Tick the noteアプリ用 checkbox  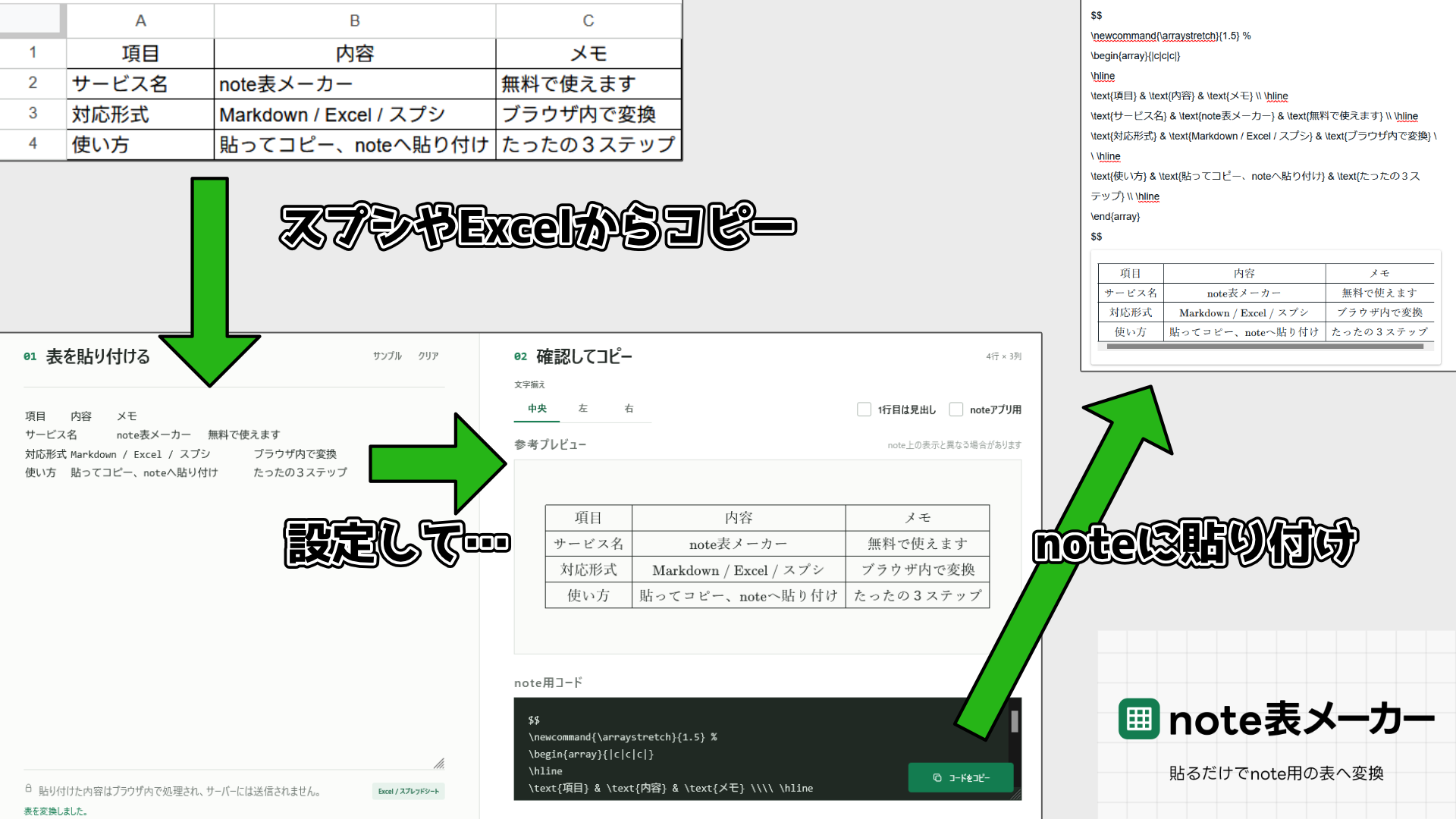[956, 409]
